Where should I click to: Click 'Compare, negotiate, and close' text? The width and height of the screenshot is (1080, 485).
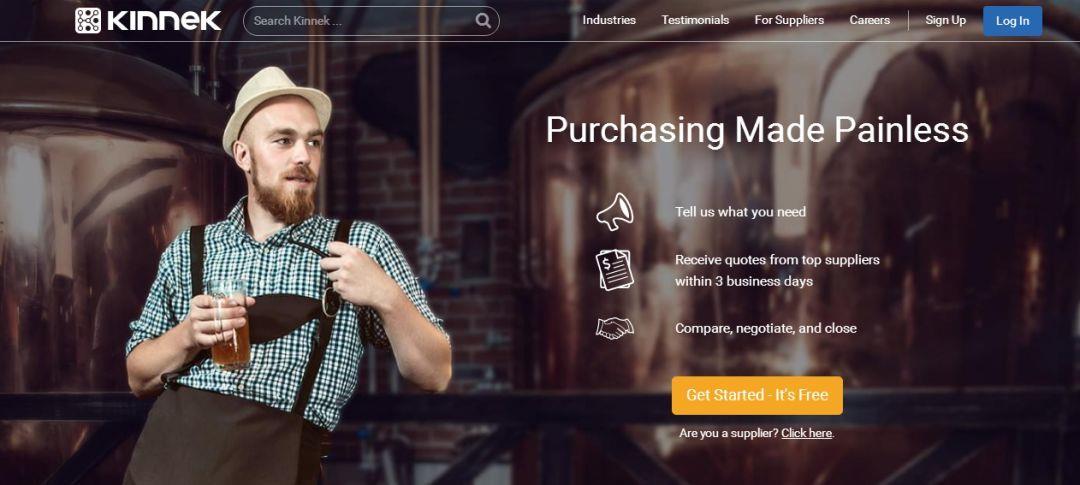click(x=766, y=329)
